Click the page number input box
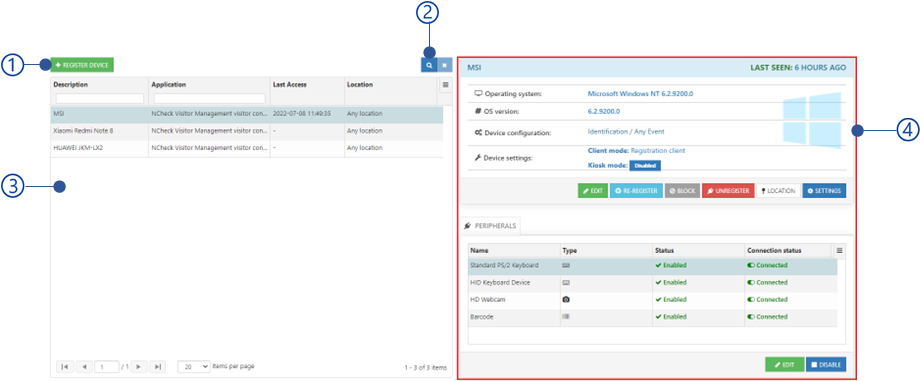Viewport: 920px width, 381px height. 106,366
